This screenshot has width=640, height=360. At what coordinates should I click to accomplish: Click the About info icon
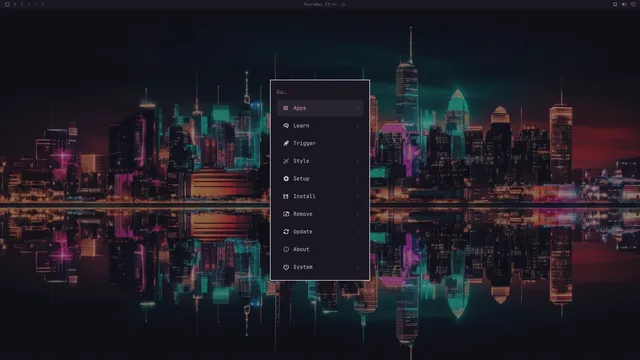[x=286, y=249]
